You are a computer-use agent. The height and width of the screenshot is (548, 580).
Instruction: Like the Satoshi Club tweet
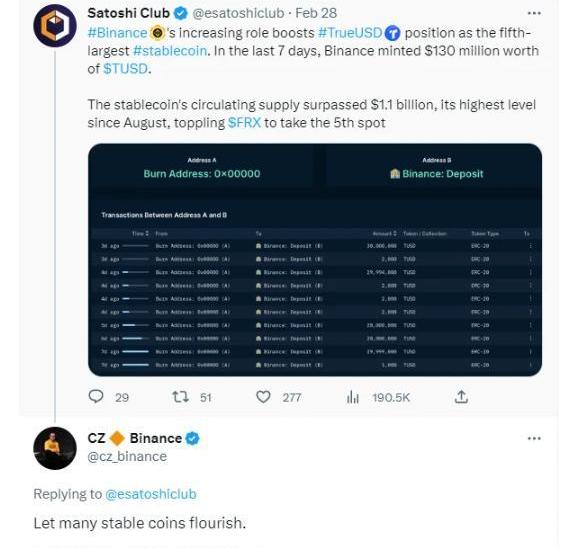[263, 397]
